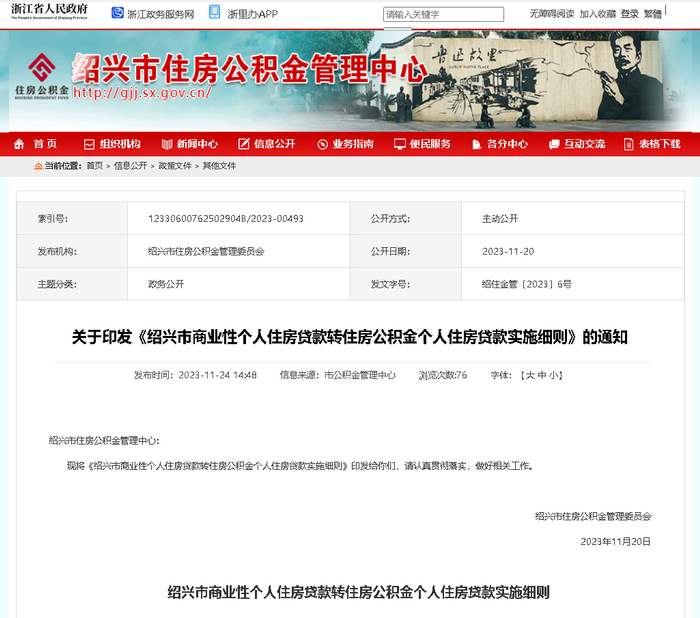Set font size to small 小
700x618 pixels.
pos(554,375)
